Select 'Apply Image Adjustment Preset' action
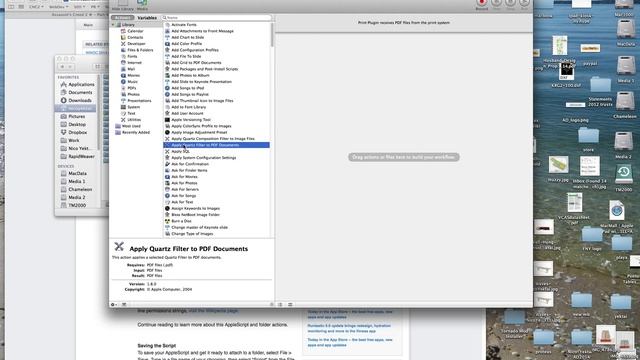Viewport: 640px width, 360px height. (x=199, y=132)
